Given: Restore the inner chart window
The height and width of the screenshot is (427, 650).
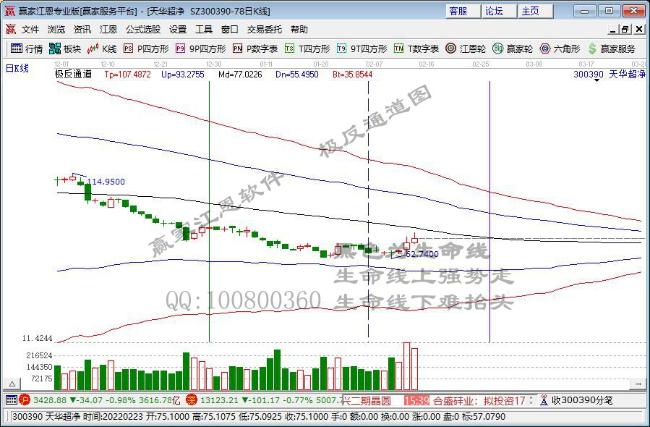Looking at the screenshot, I should (626, 29).
